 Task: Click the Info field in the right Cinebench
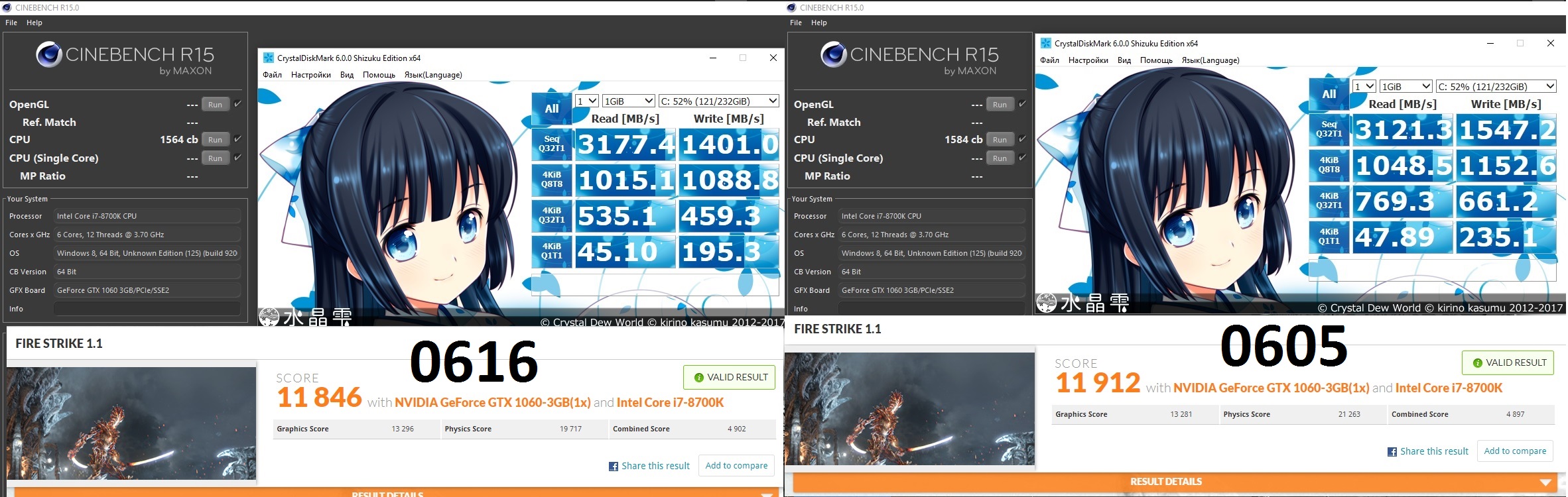(932, 309)
